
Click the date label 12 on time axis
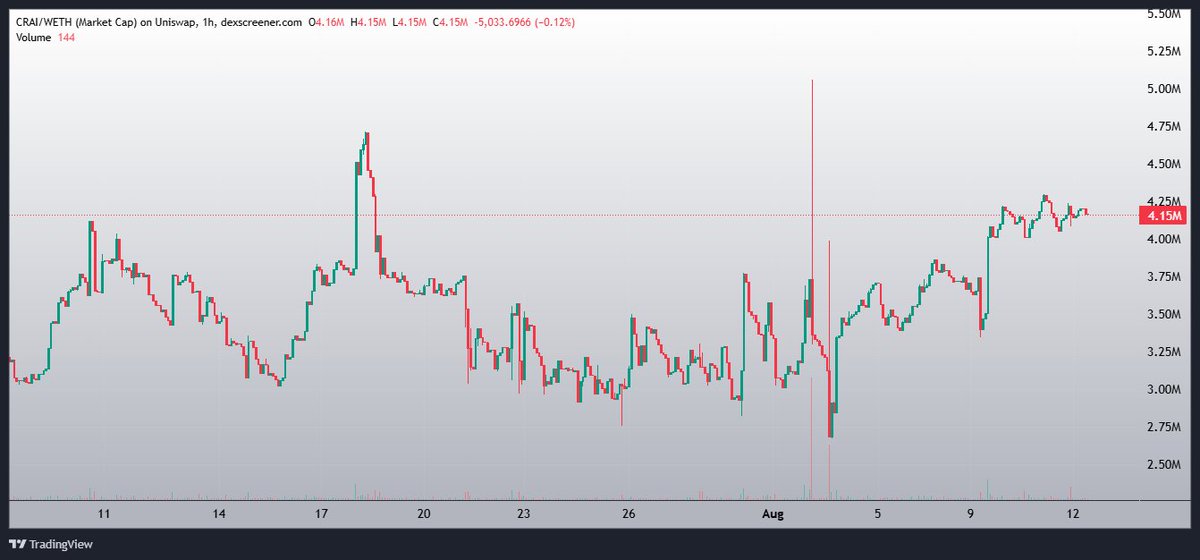click(x=1072, y=514)
